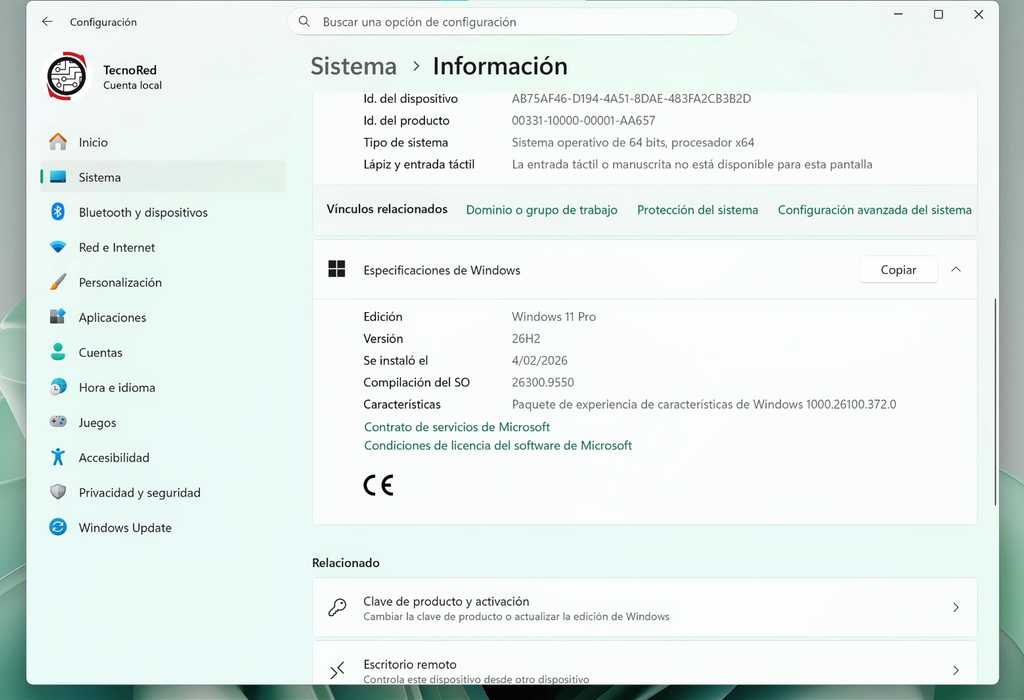Collapse the Especificaciones de Windows section
Screen dimensions: 1024x700
coord(956,269)
